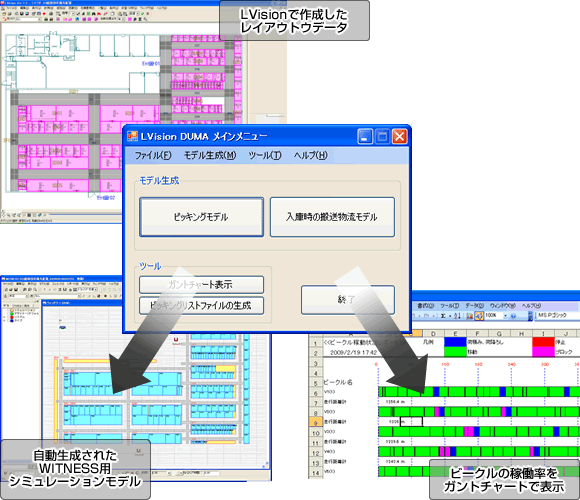Image resolution: width=580 pixels, height=500 pixels.
Task: Click the ピッキングリストファイルの生成 button
Action: (x=201, y=305)
